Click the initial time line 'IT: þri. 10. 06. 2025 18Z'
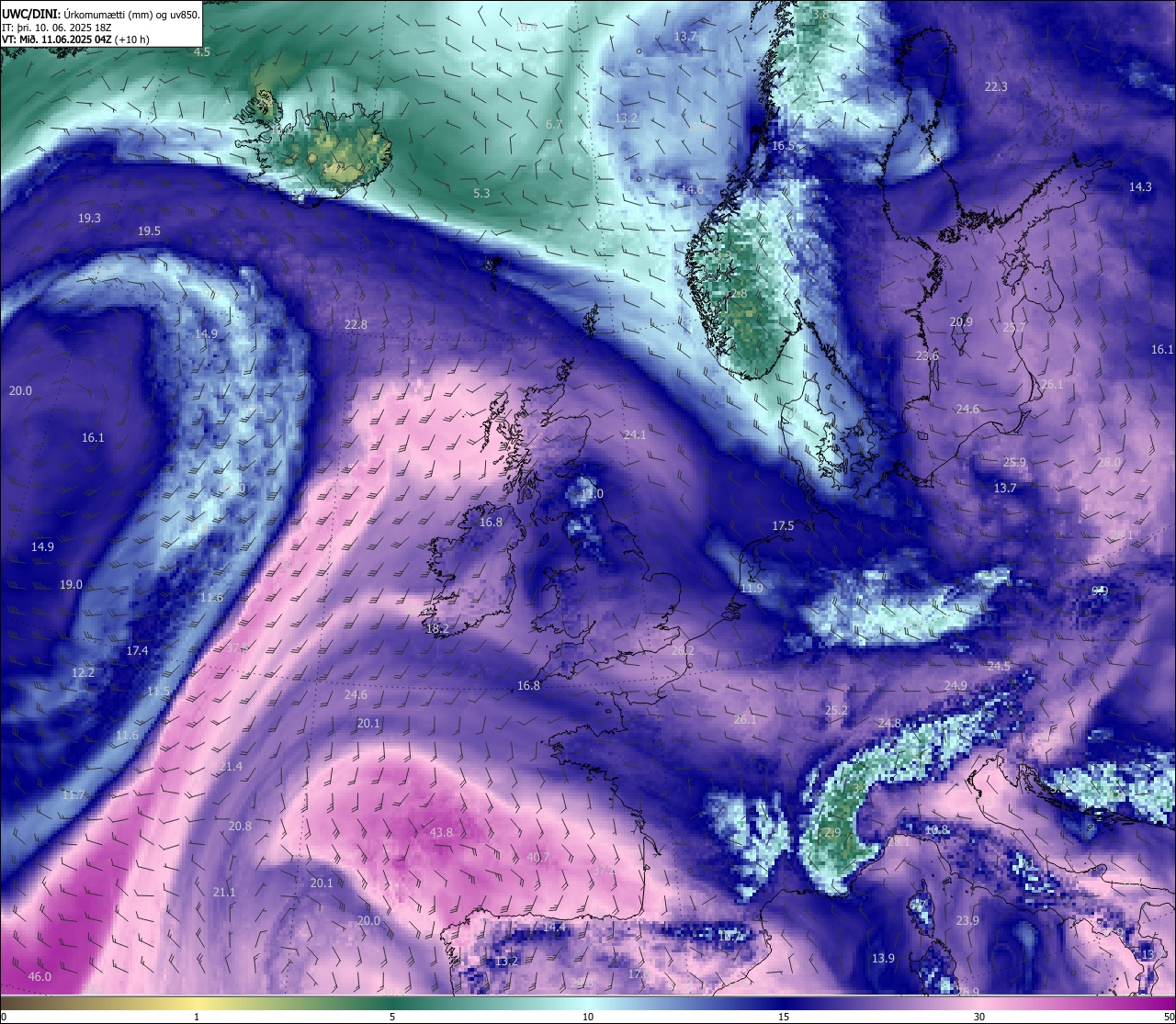The width and height of the screenshot is (1176, 1024). point(57,28)
